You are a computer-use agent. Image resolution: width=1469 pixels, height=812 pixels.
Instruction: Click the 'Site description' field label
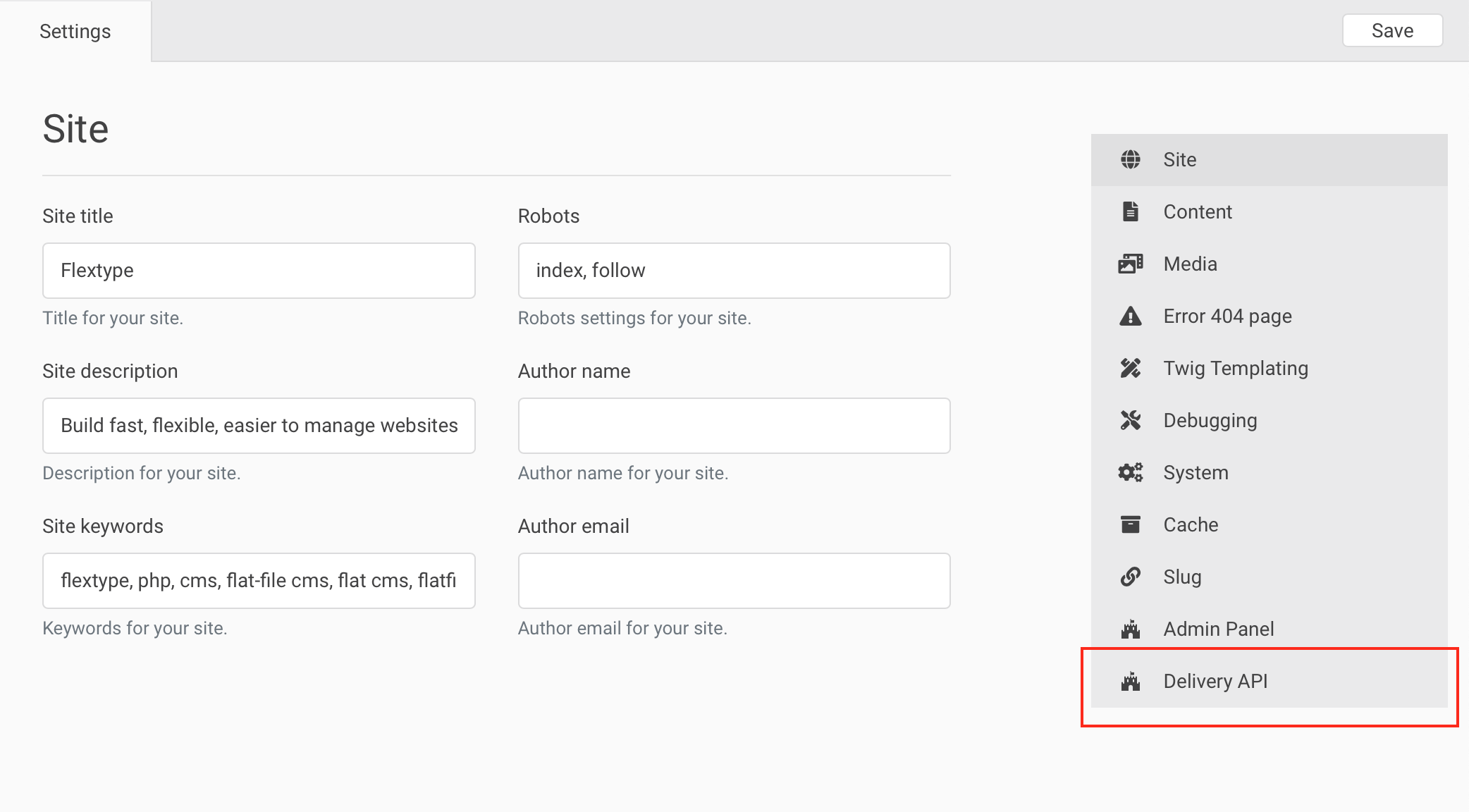[x=110, y=371]
